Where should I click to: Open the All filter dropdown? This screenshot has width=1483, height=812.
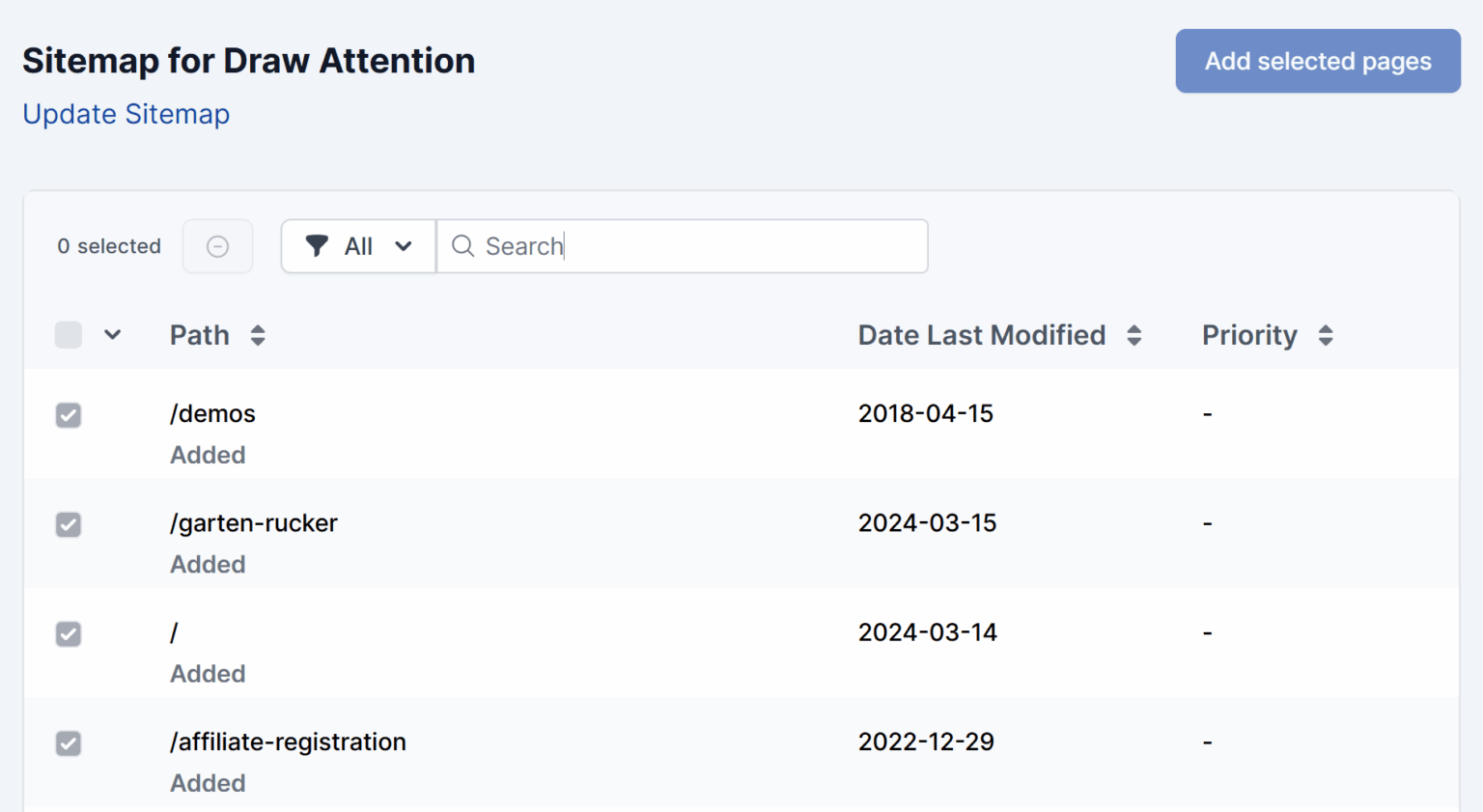359,246
